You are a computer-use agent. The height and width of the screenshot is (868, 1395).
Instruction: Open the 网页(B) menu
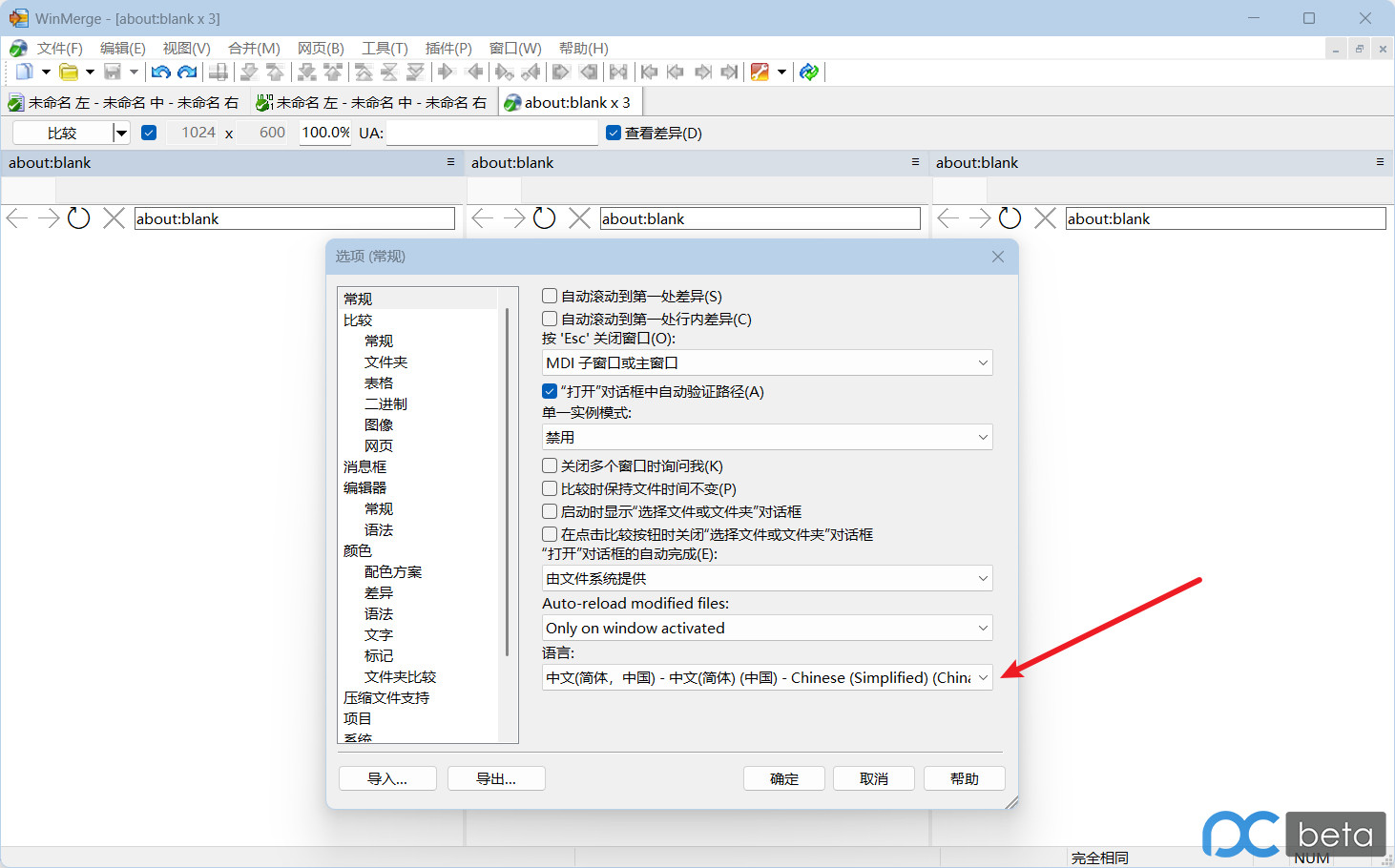click(321, 48)
